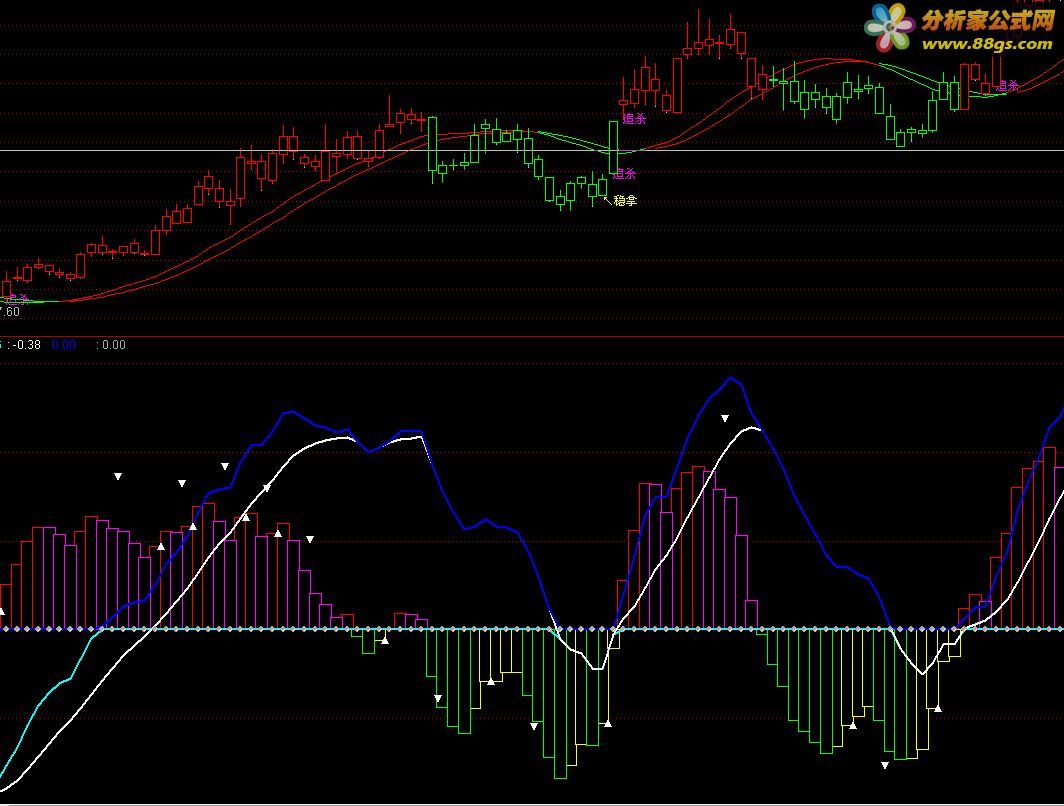Click the white down-triangle marker under the highest blue peak
The width and height of the screenshot is (1064, 806).
pos(725,419)
